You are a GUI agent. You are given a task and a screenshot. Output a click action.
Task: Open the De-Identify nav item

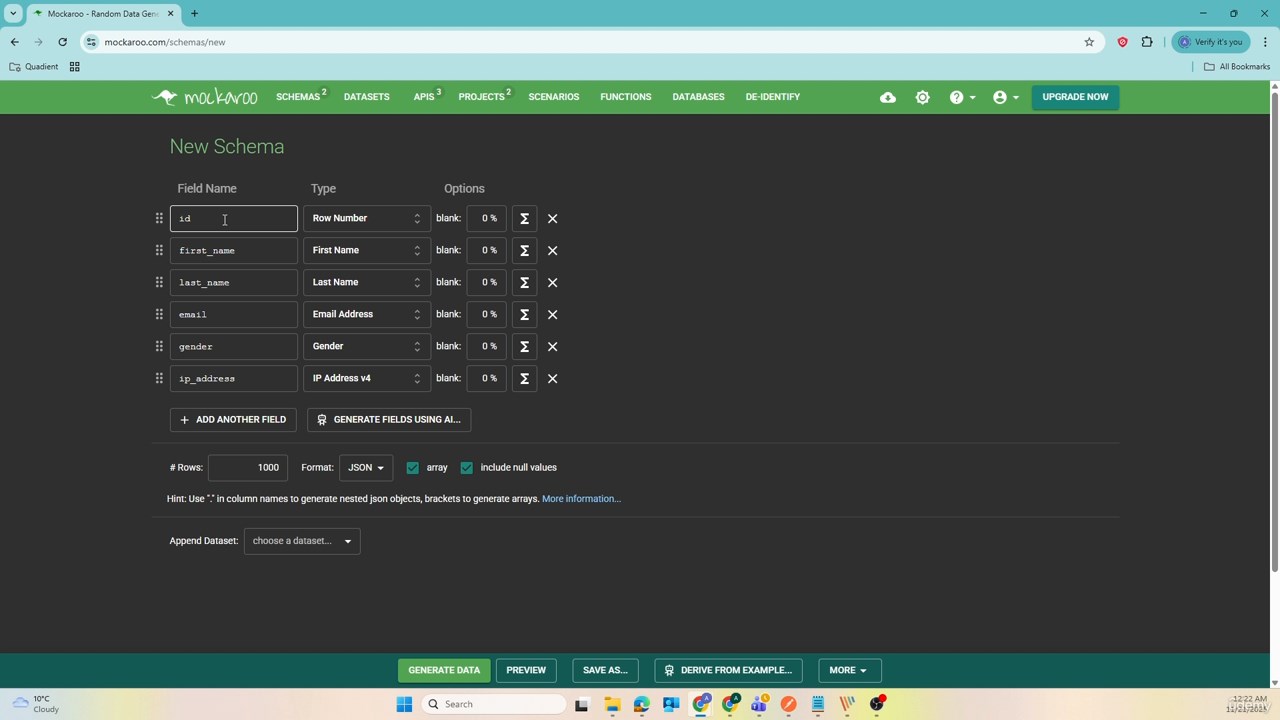click(x=773, y=97)
